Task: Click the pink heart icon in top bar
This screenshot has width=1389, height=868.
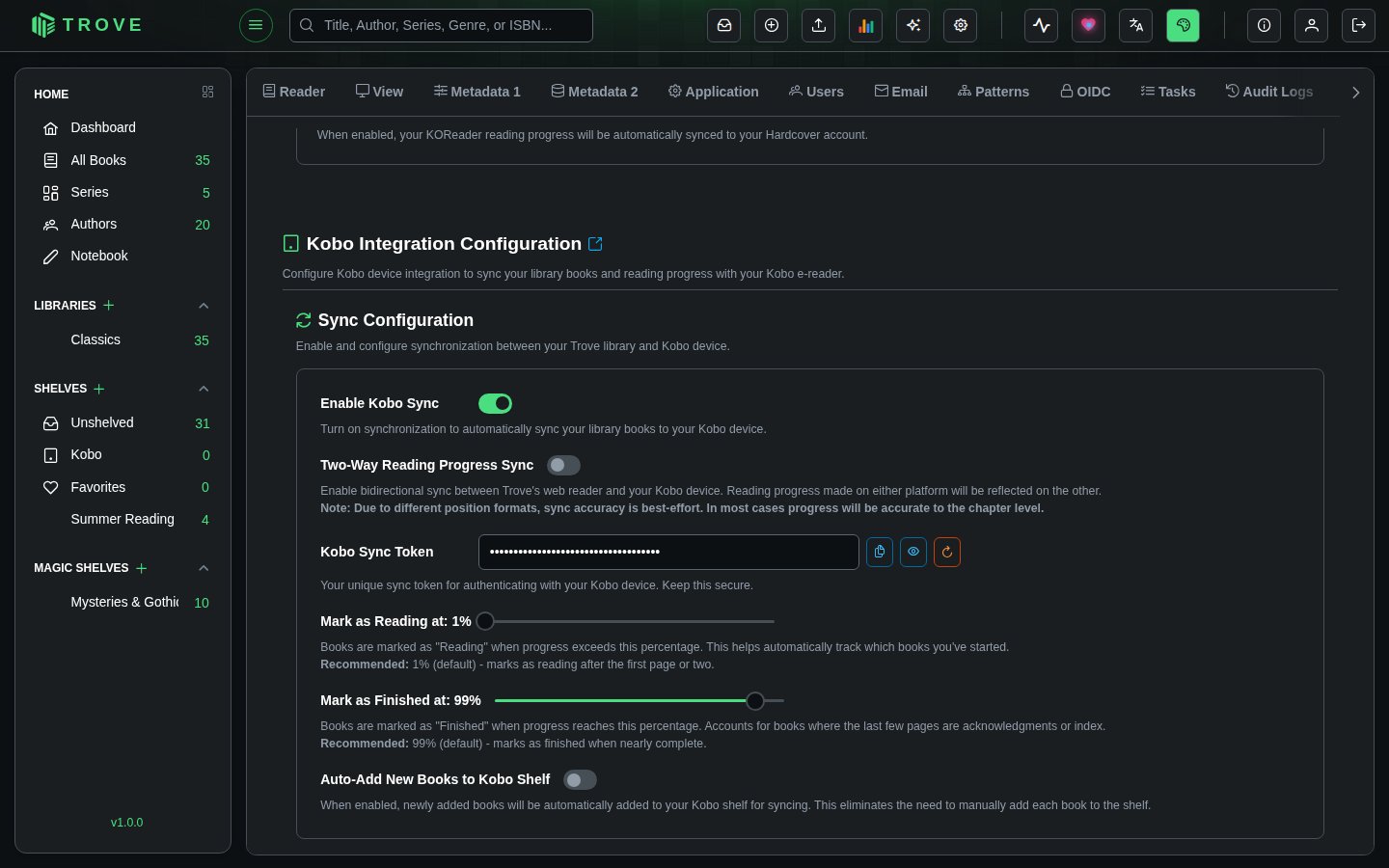Action: (1089, 25)
